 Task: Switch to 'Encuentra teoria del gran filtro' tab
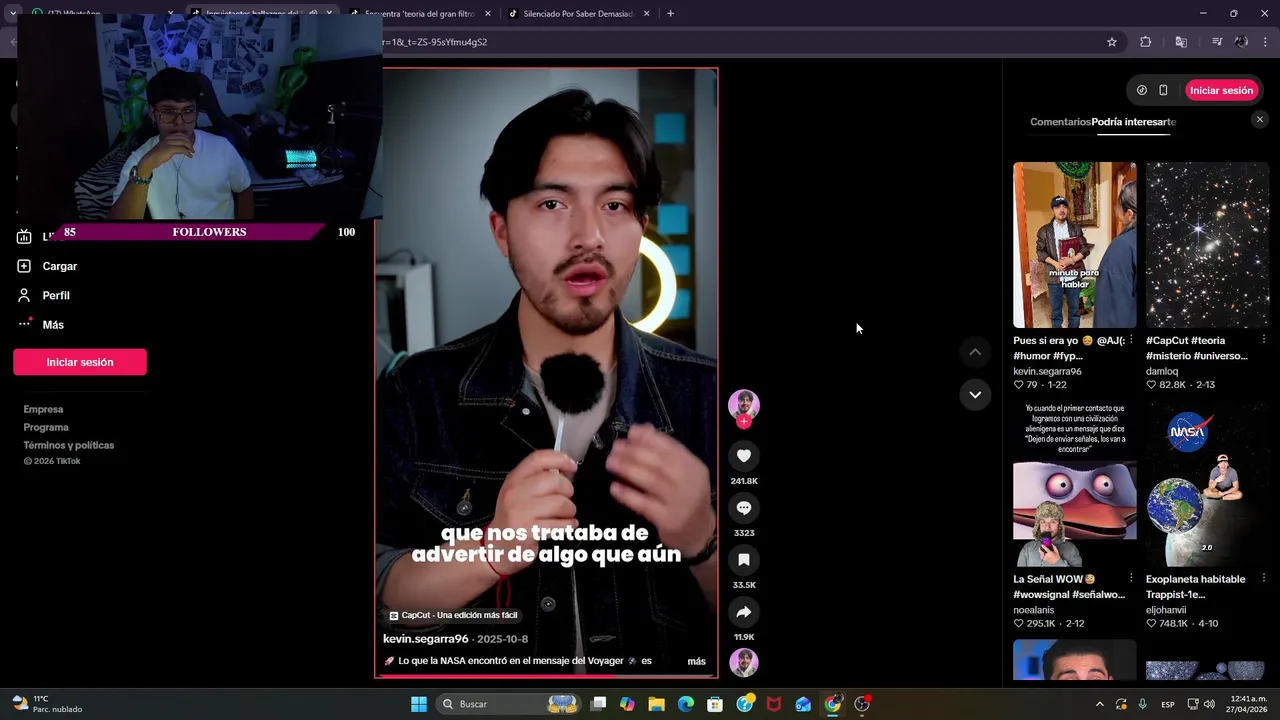point(420,14)
